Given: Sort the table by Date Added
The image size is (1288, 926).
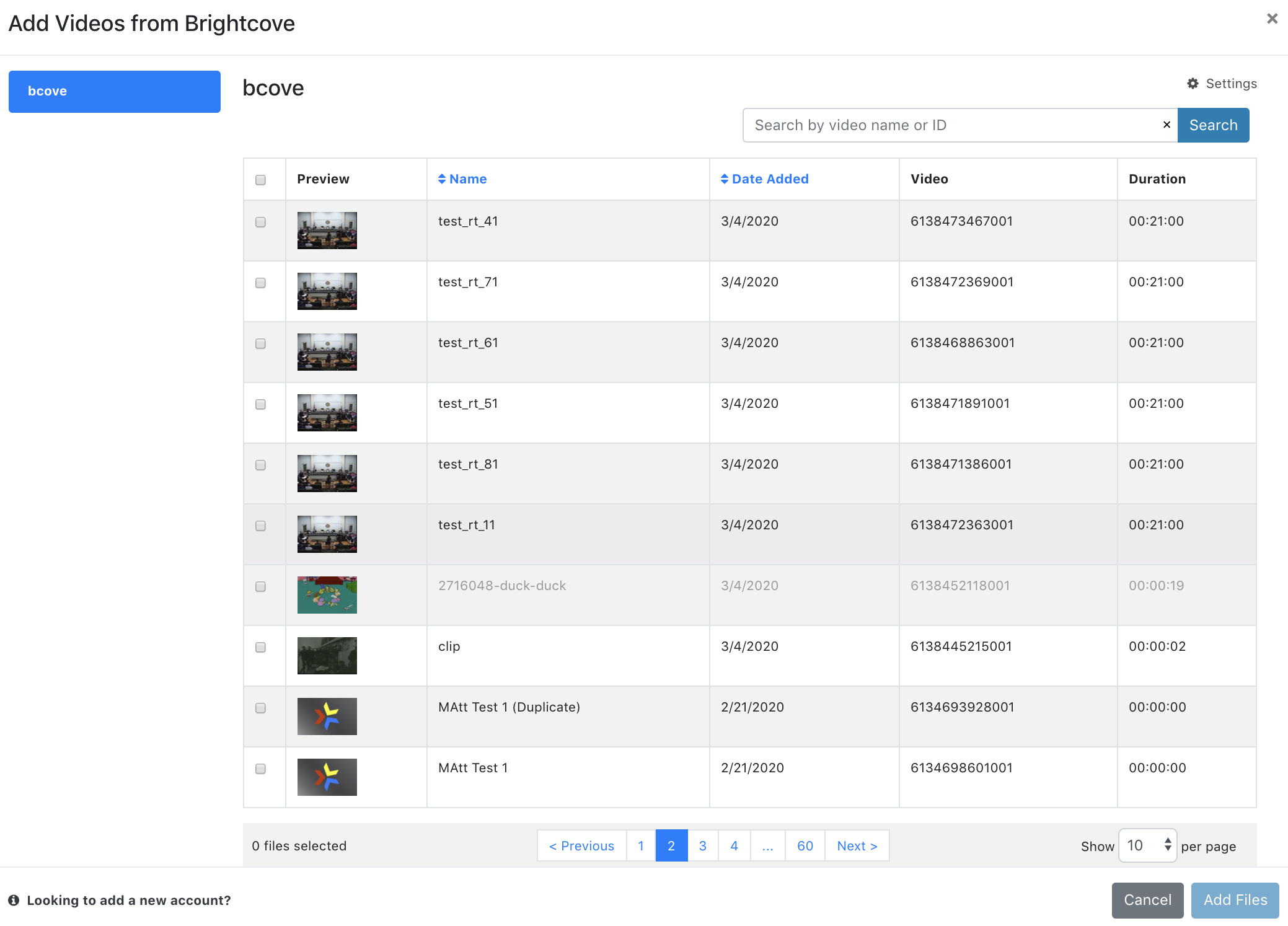Looking at the screenshot, I should point(764,179).
